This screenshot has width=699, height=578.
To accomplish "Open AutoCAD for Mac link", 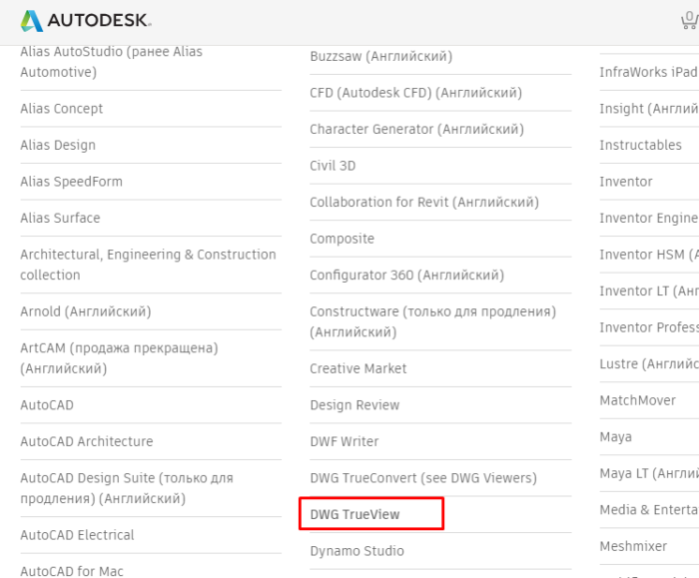I will click(72, 571).
